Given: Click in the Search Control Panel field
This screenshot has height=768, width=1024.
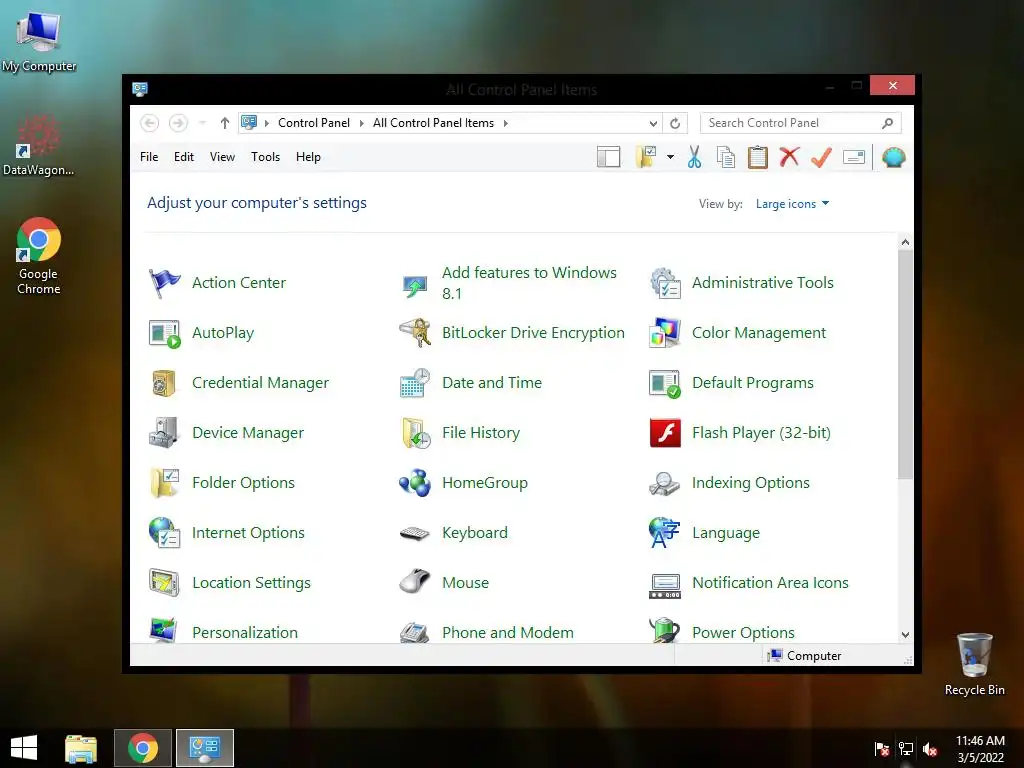Looking at the screenshot, I should [x=801, y=123].
